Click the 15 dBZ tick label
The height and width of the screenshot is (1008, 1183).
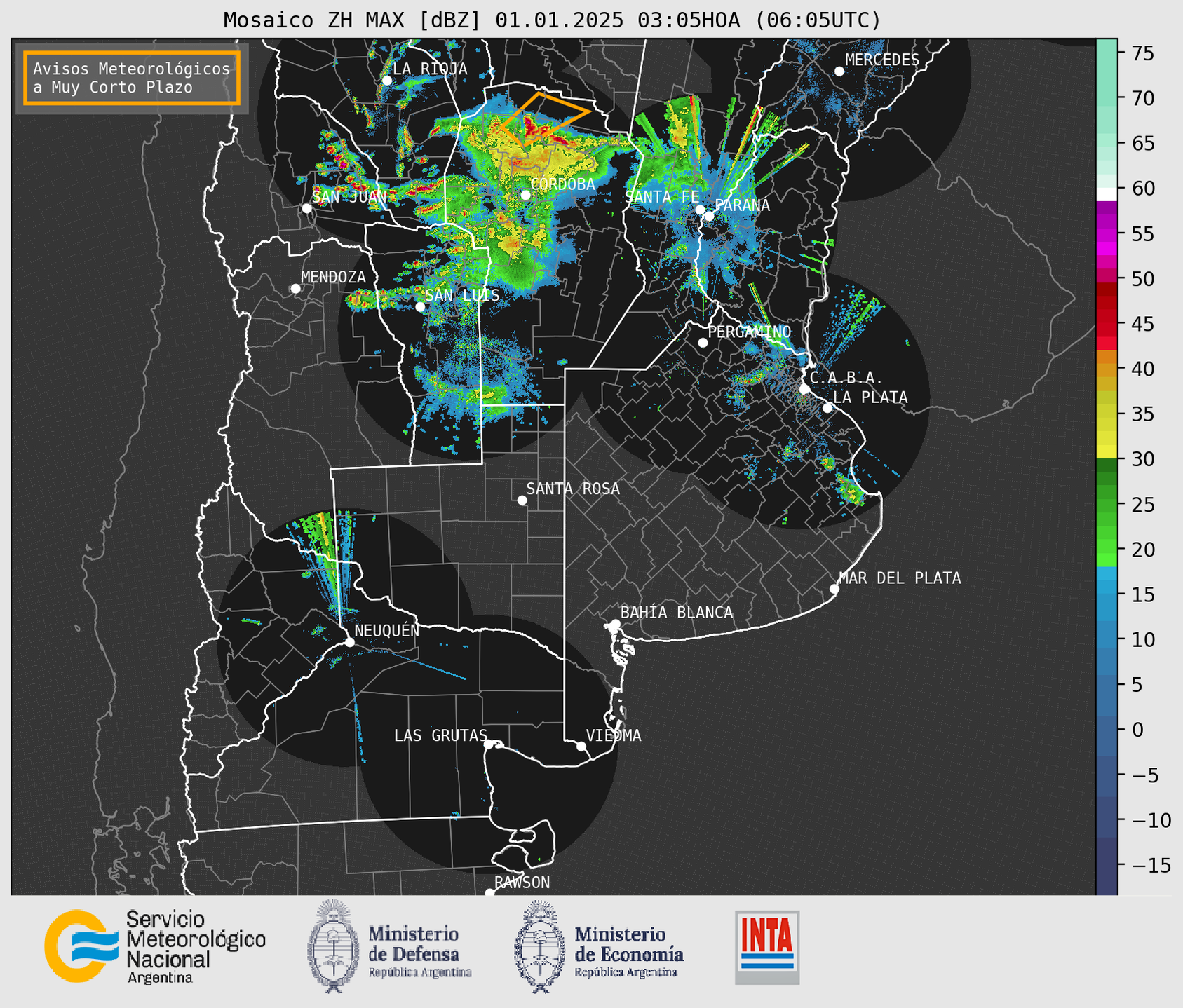click(1142, 595)
